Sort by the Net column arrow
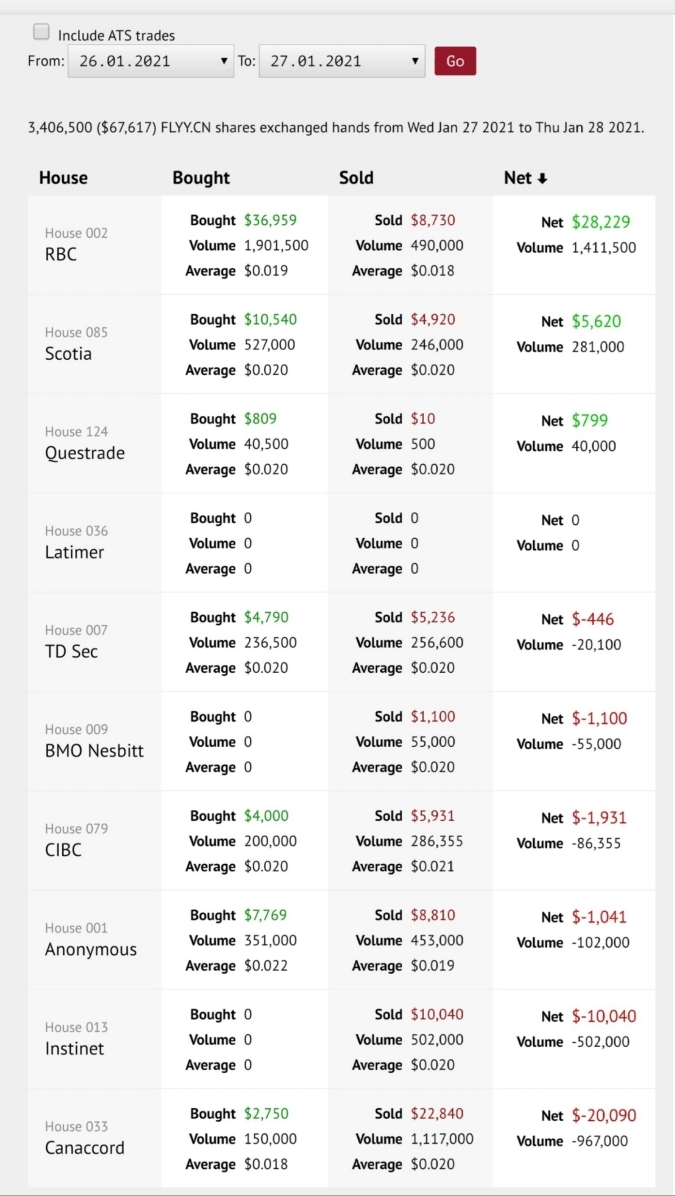The image size is (675, 1196). (542, 178)
